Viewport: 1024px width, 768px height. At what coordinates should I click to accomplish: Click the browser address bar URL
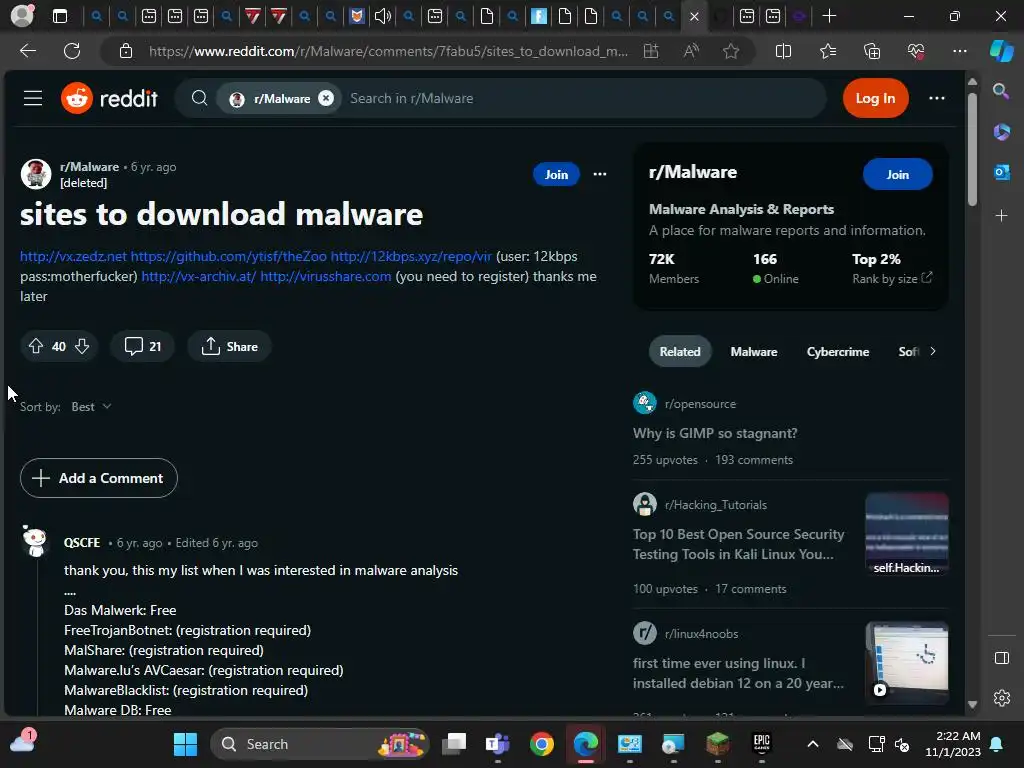[388, 51]
